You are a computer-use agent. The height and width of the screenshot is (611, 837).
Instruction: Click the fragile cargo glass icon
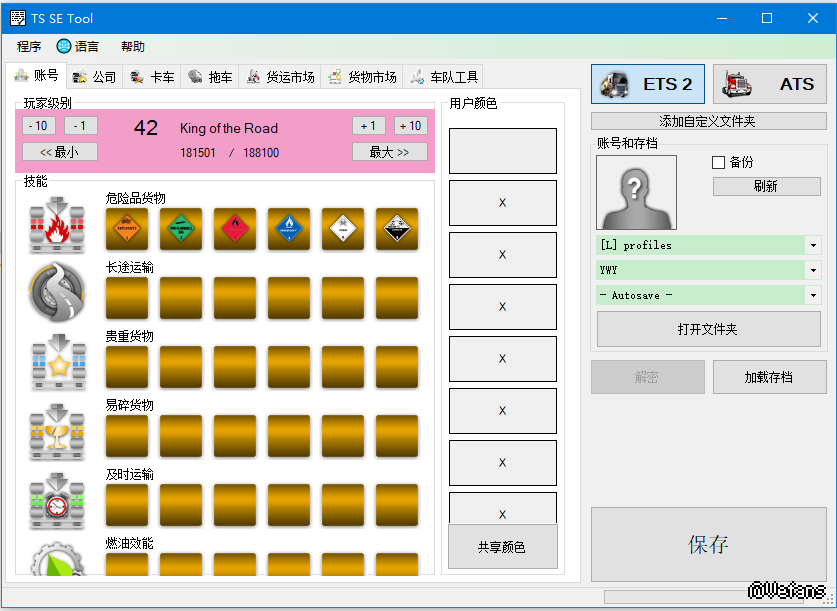[x=57, y=431]
